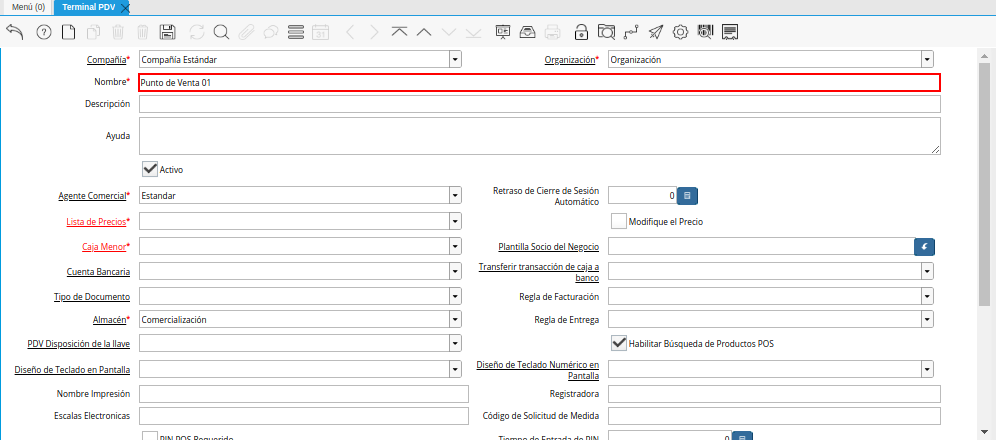Click the zoom across folder-magnifier icon
Screen dimensions: 996x440
pyautogui.click(x=607, y=32)
